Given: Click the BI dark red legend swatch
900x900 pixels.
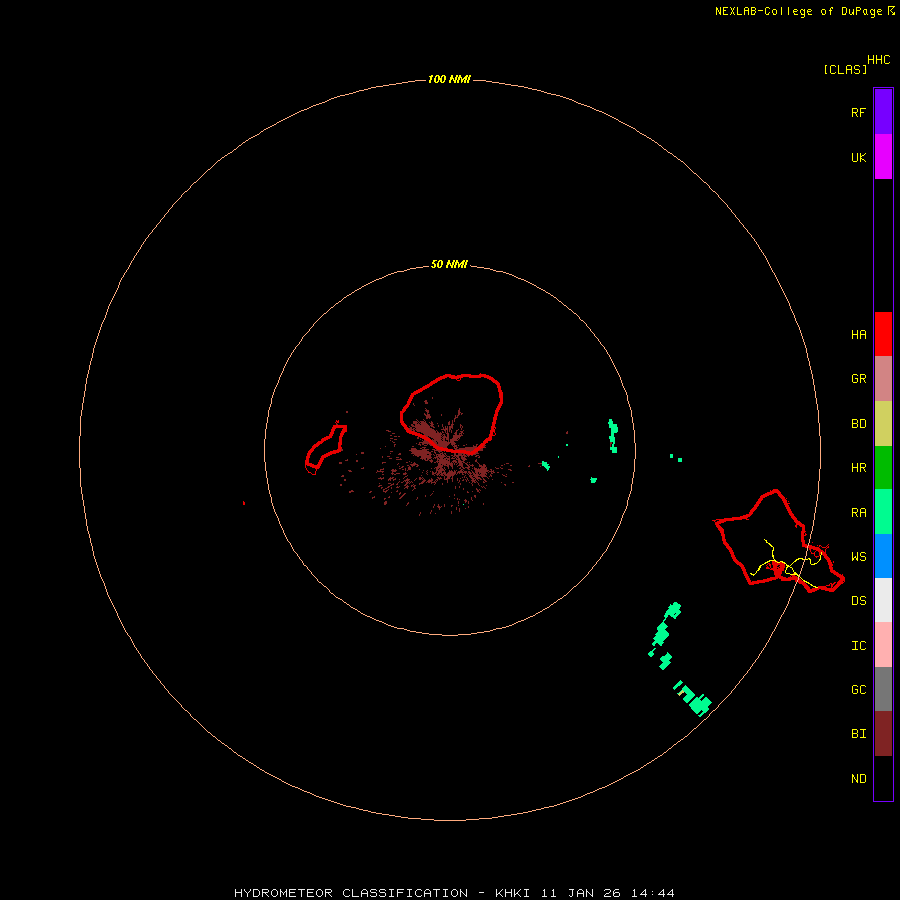Looking at the screenshot, I should pos(883,734).
